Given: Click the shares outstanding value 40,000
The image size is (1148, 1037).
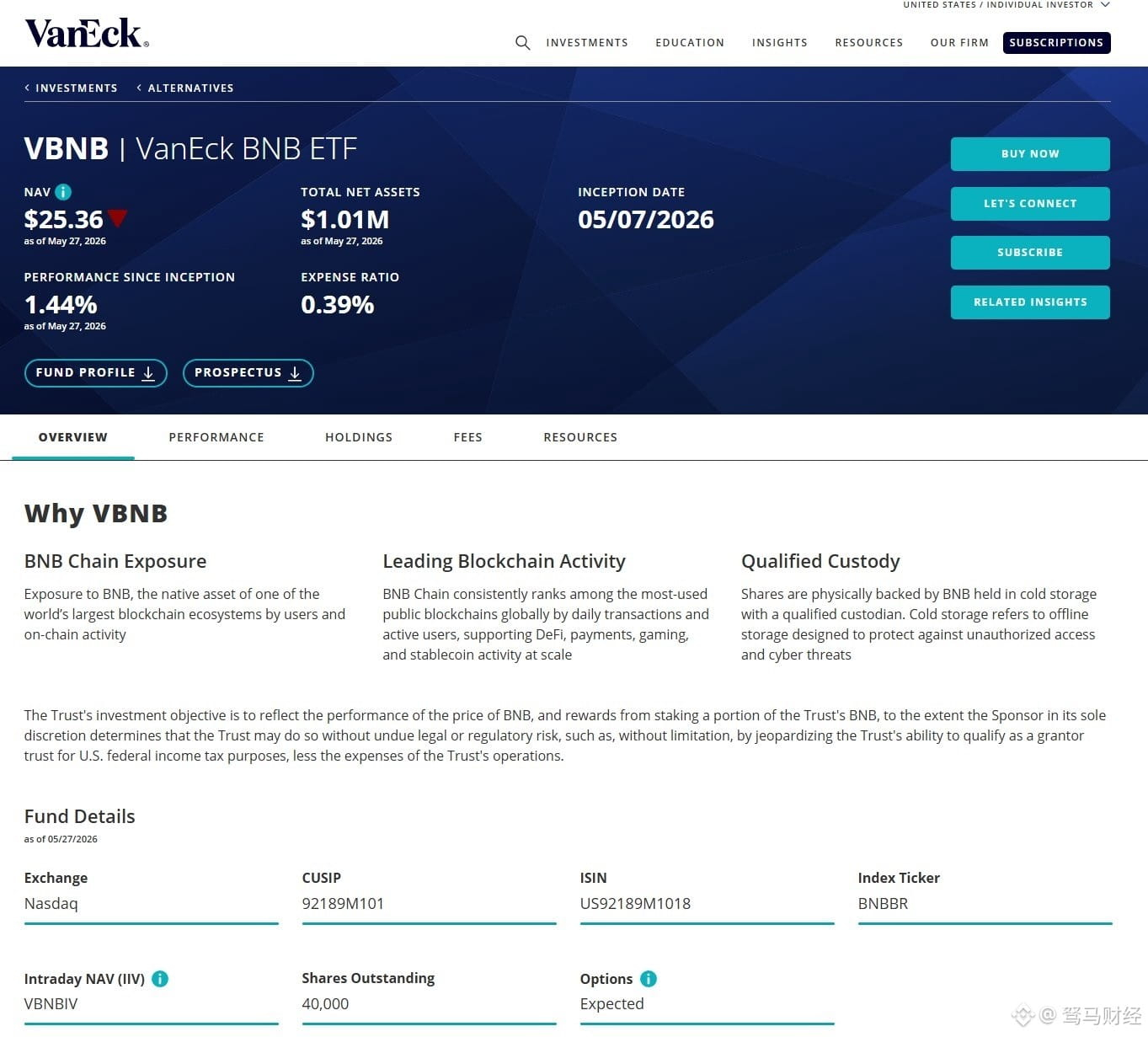Looking at the screenshot, I should pyautogui.click(x=325, y=1004).
